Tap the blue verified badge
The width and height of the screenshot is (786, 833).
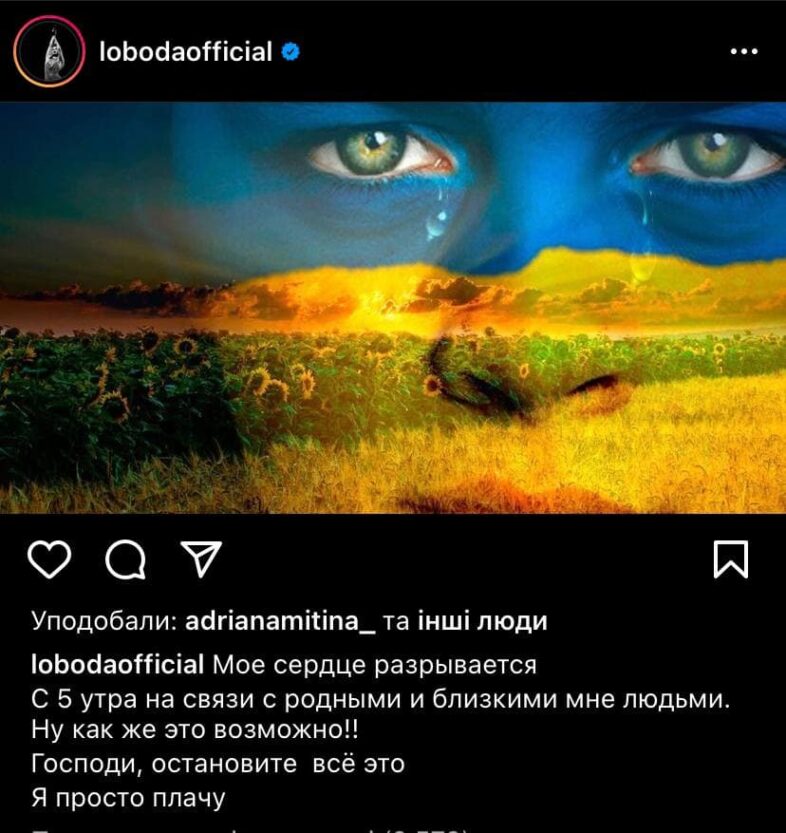click(x=291, y=52)
